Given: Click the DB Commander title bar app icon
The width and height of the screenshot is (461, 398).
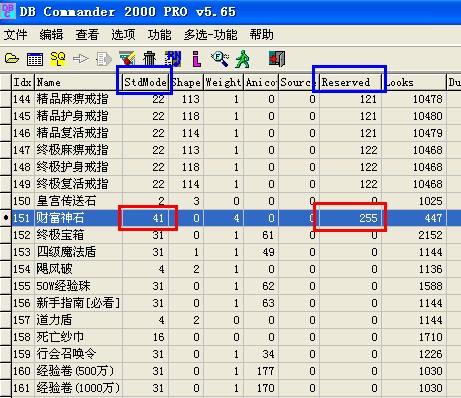Looking at the screenshot, I should pos(7,10).
